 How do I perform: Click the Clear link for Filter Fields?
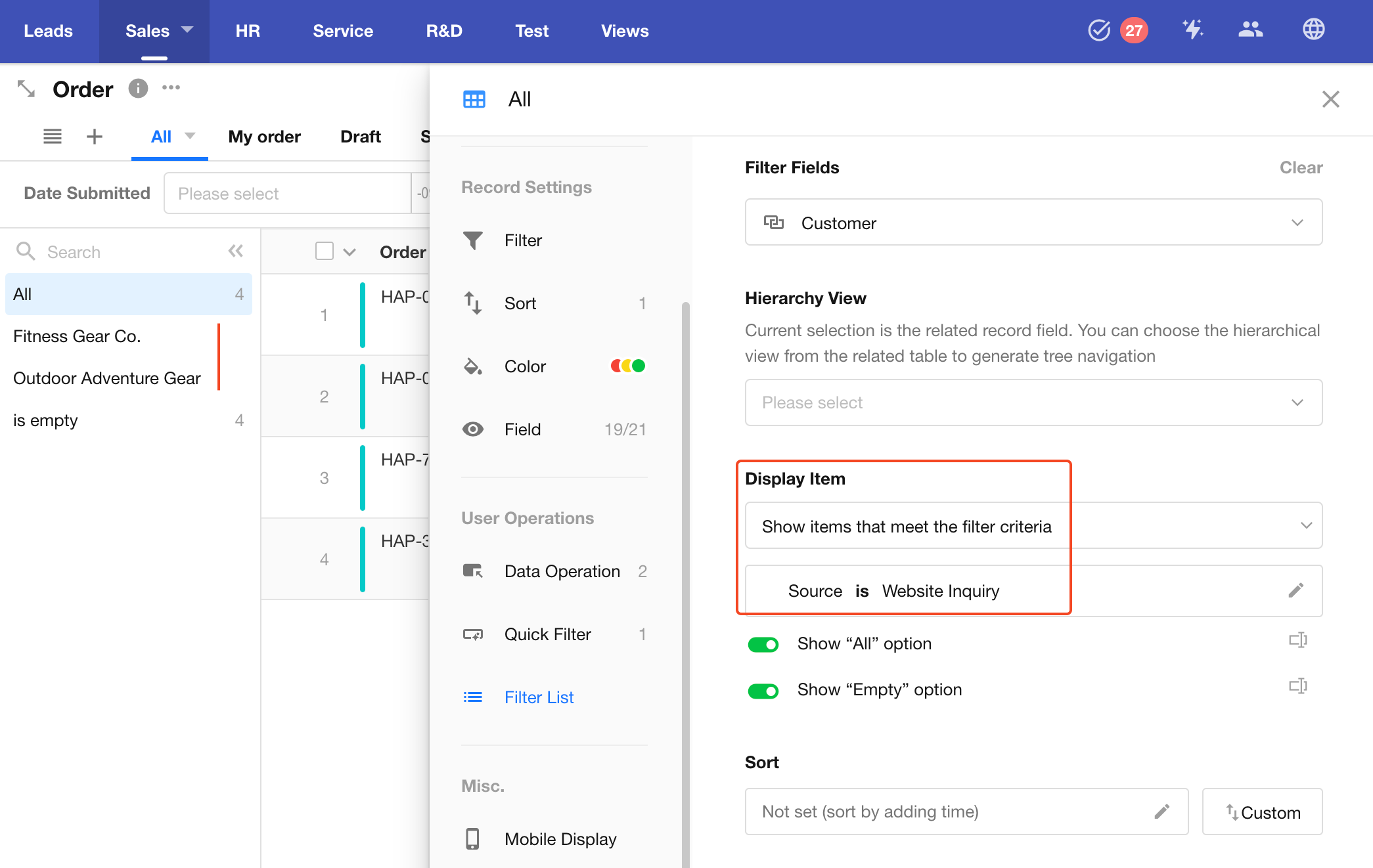[x=1300, y=167]
